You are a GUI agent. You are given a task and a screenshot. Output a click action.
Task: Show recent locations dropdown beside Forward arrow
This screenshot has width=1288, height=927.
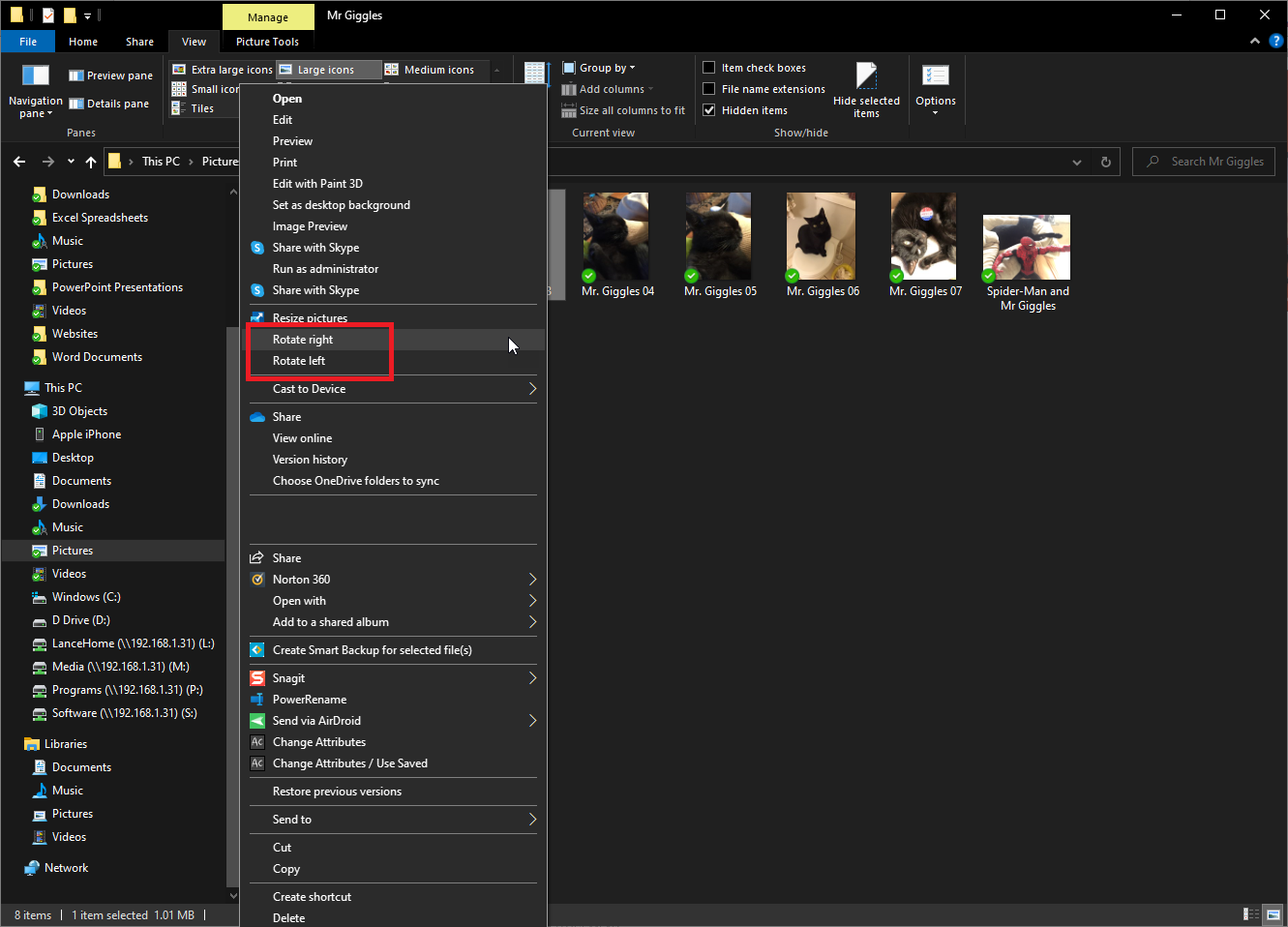[71, 162]
